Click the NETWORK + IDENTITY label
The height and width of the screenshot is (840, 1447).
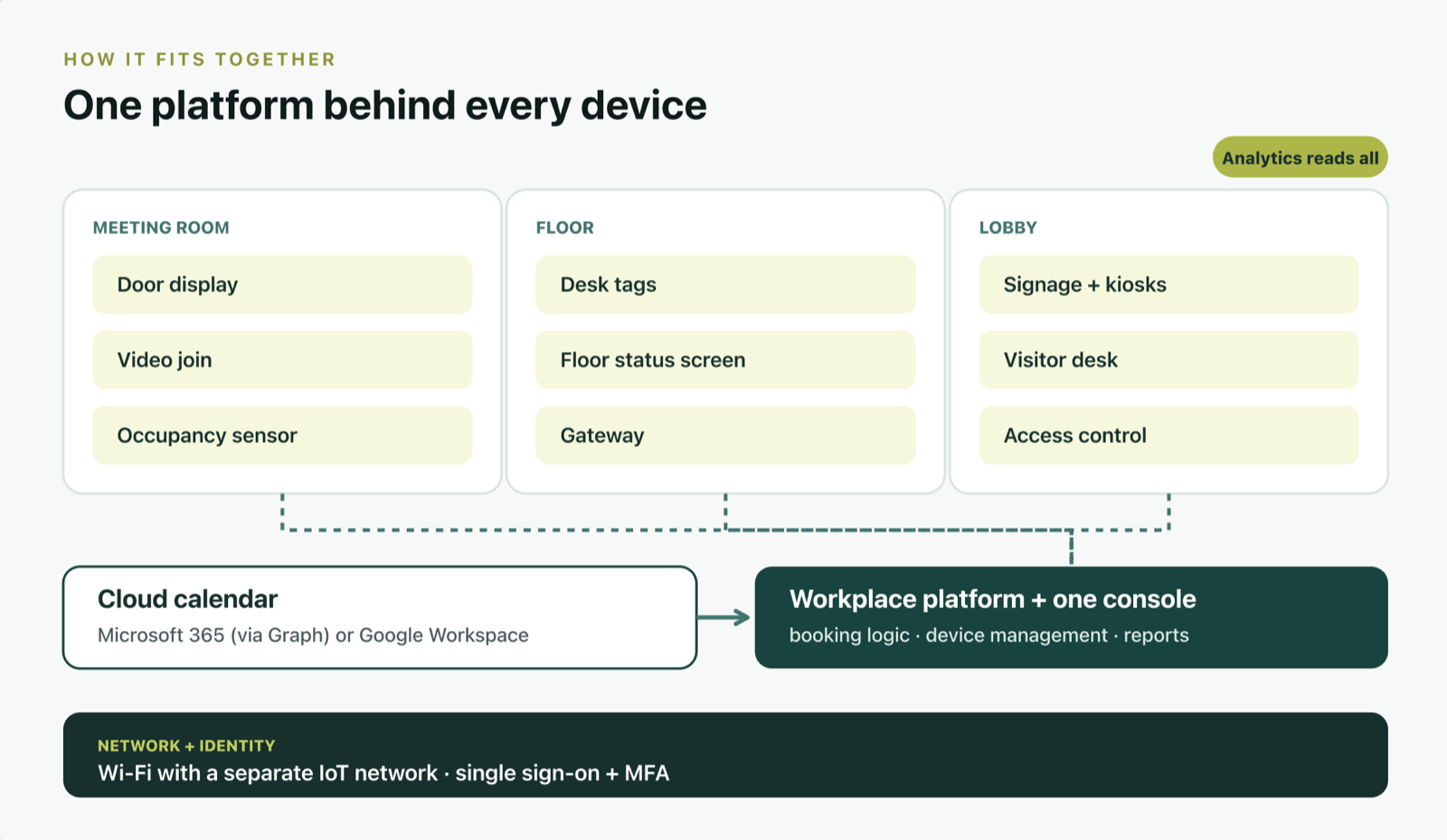(x=186, y=746)
